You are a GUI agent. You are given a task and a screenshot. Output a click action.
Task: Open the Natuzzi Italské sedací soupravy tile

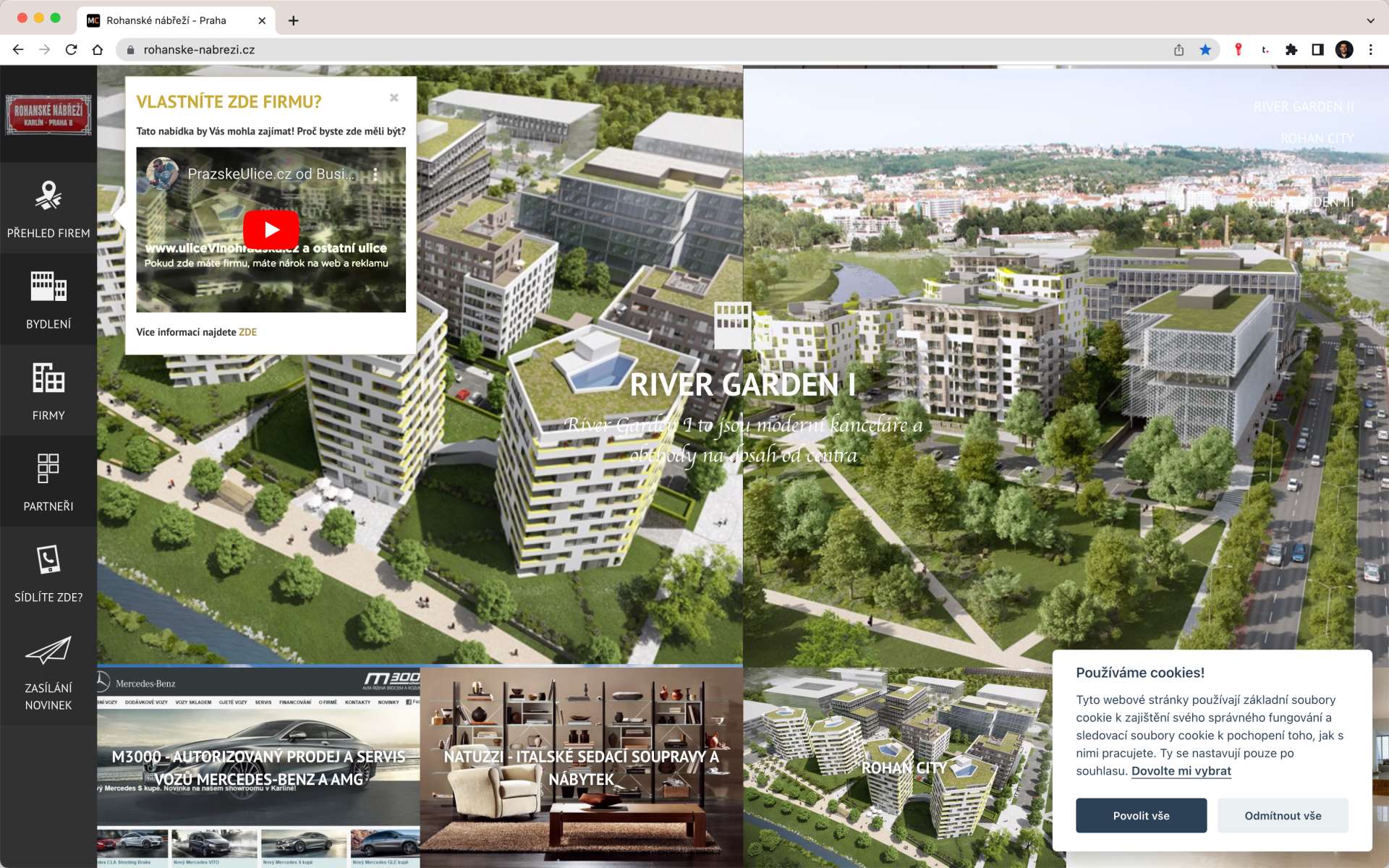(582, 767)
